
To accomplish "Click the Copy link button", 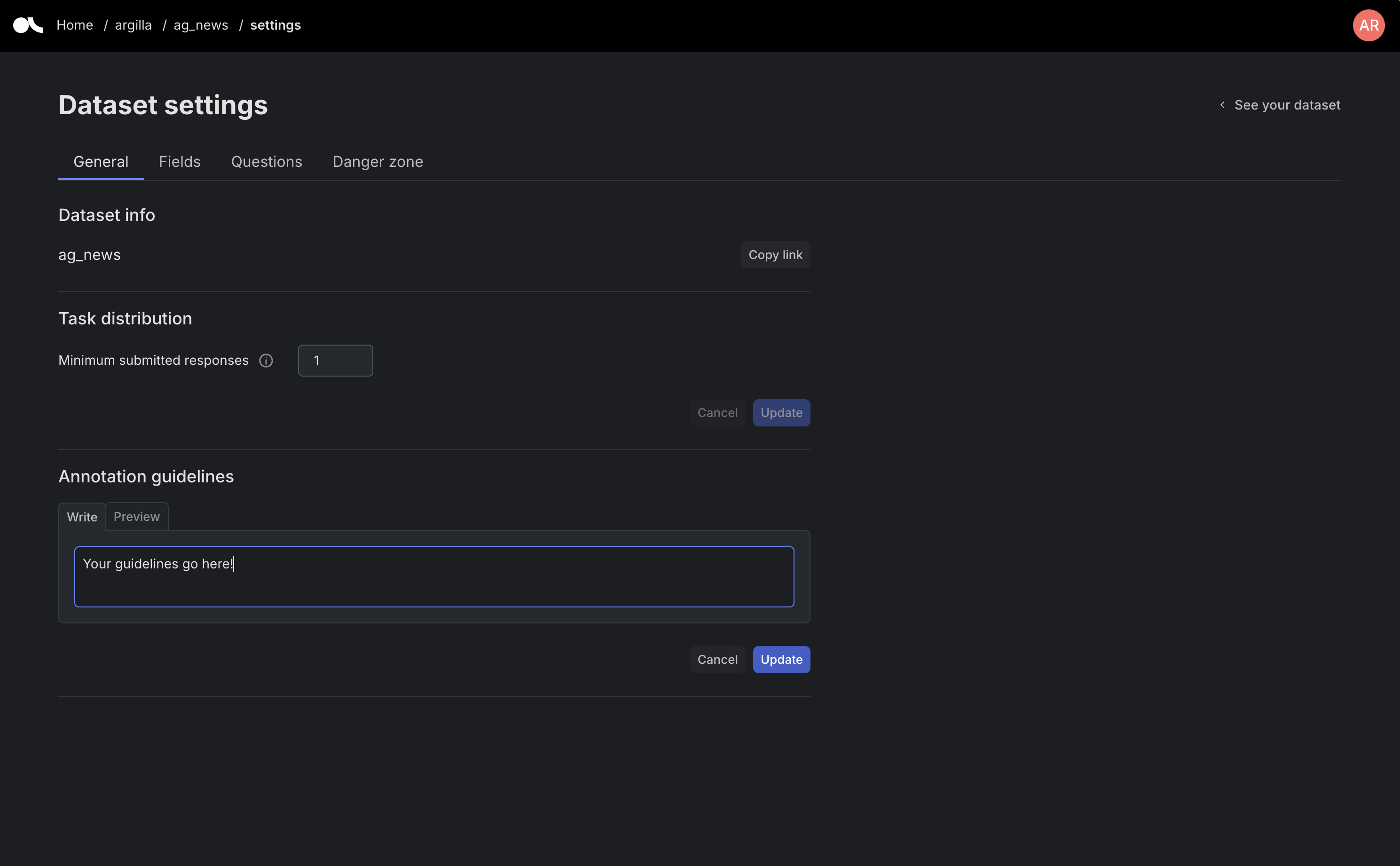I will pos(775,255).
